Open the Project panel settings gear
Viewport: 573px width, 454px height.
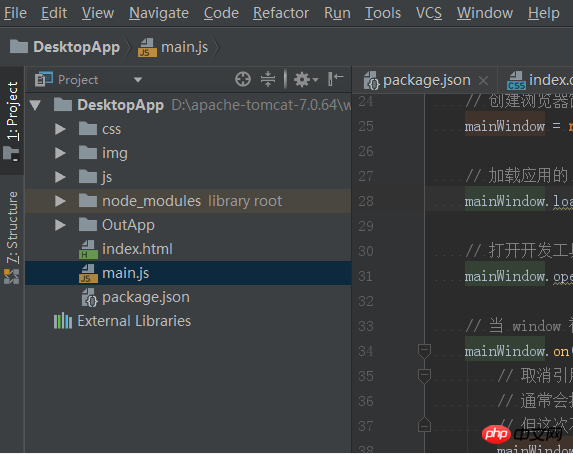306,79
